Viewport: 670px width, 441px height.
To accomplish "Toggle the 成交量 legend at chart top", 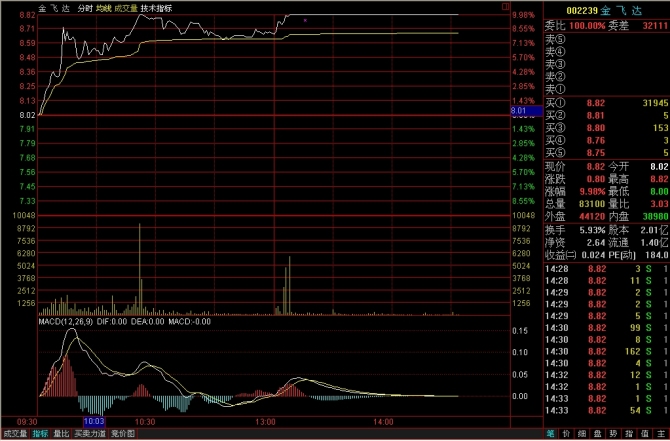I will click(x=126, y=7).
